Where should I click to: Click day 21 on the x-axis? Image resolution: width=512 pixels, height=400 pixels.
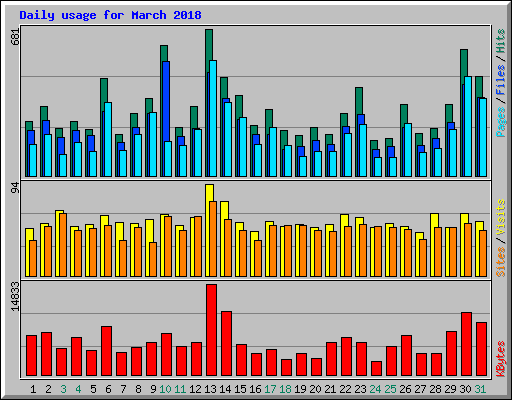click(330, 389)
